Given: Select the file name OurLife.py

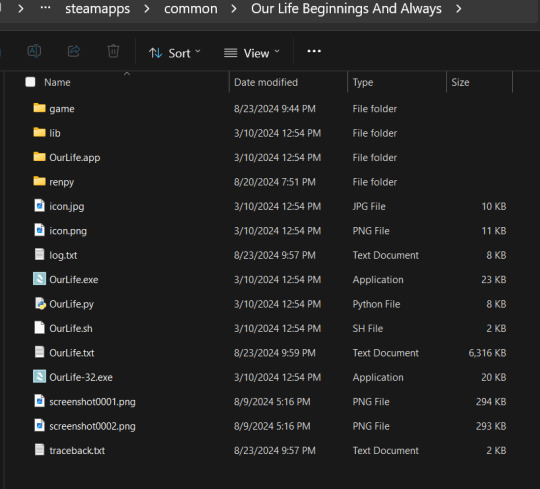Looking at the screenshot, I should (x=72, y=304).
